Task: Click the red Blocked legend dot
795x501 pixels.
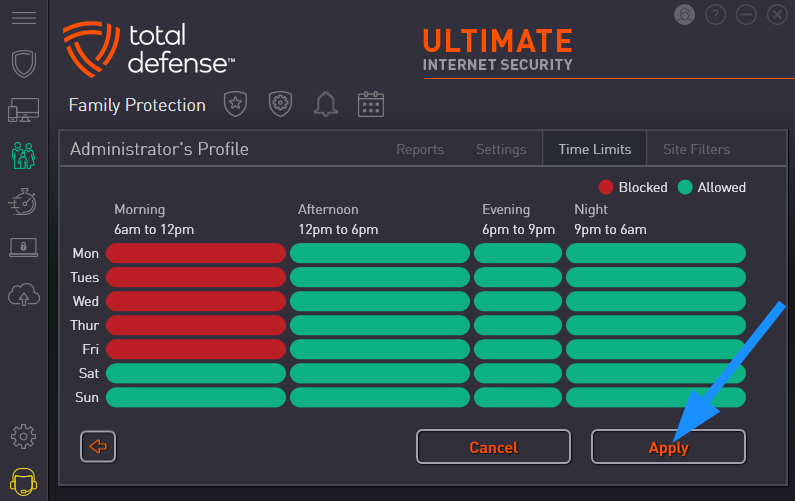Action: pos(605,187)
